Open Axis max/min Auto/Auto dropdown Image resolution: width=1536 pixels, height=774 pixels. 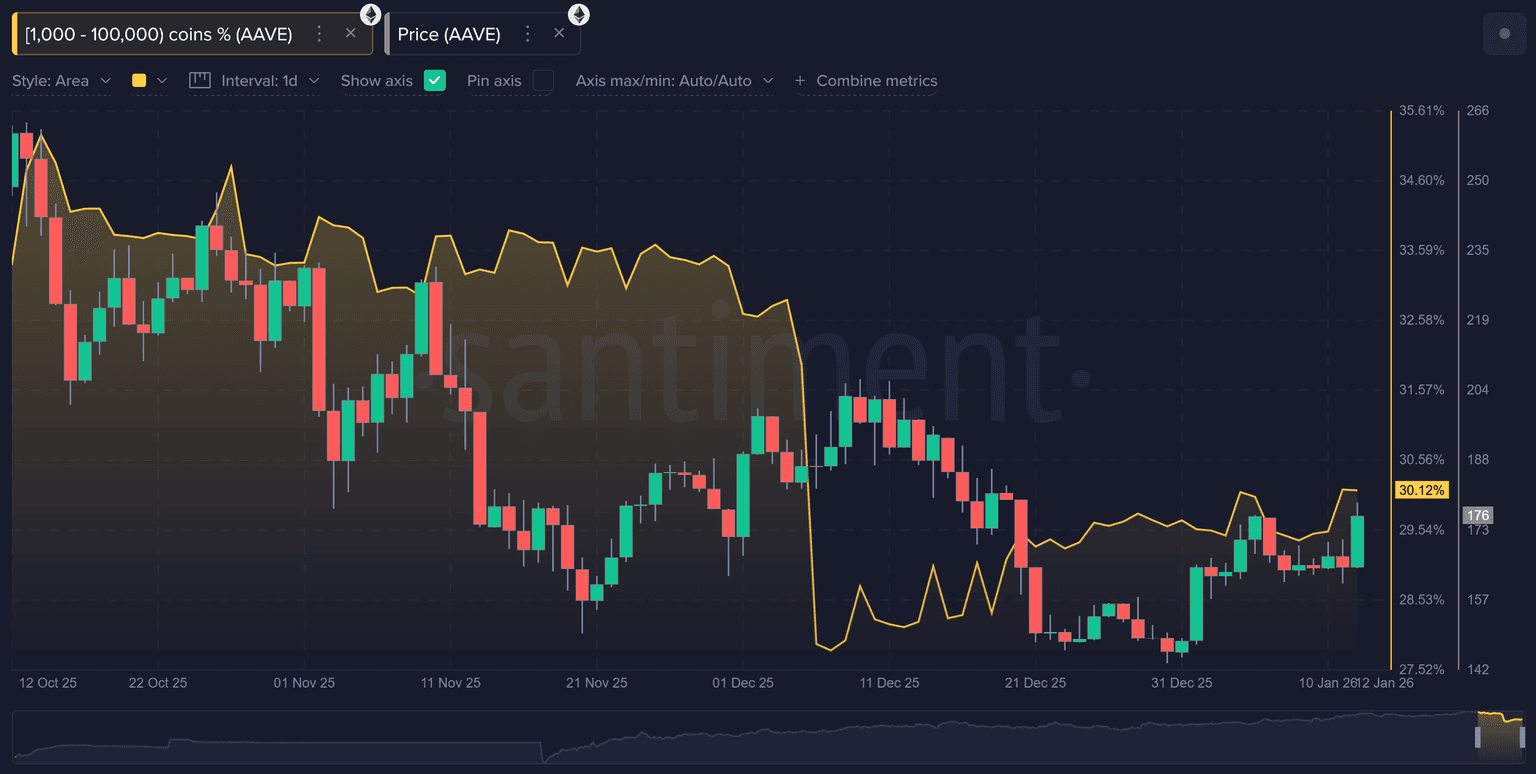pyautogui.click(x=674, y=81)
